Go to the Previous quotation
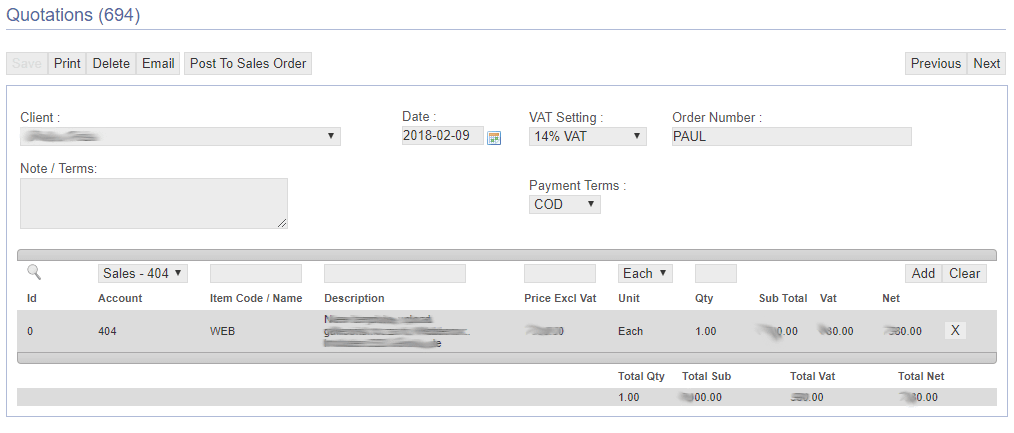The width and height of the screenshot is (1014, 433). click(x=935, y=63)
